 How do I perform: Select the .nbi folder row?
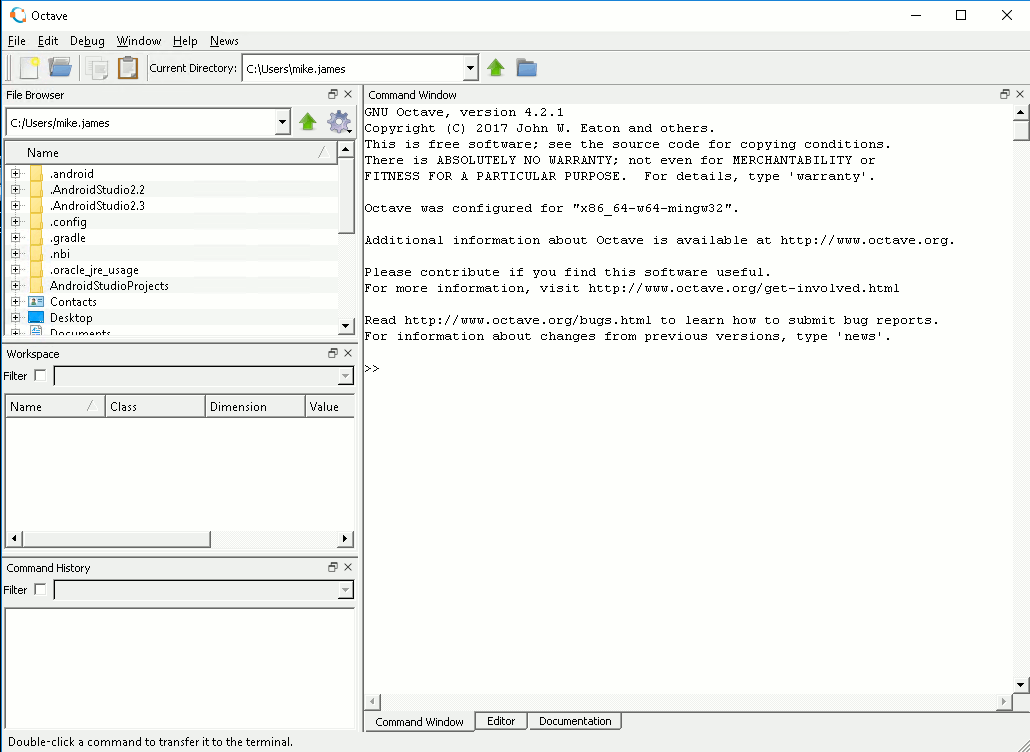click(x=172, y=254)
